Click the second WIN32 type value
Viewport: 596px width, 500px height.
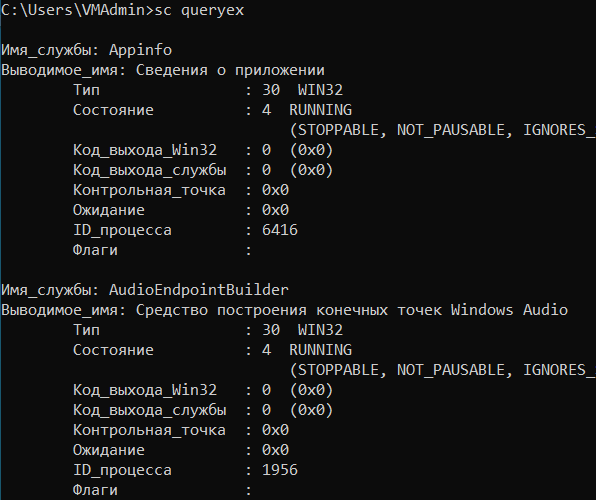click(x=320, y=330)
